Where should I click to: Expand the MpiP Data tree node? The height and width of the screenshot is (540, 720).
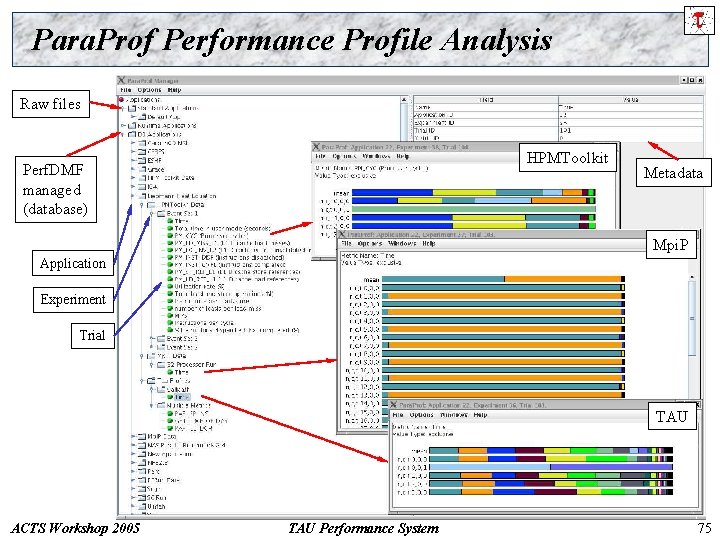point(133,436)
